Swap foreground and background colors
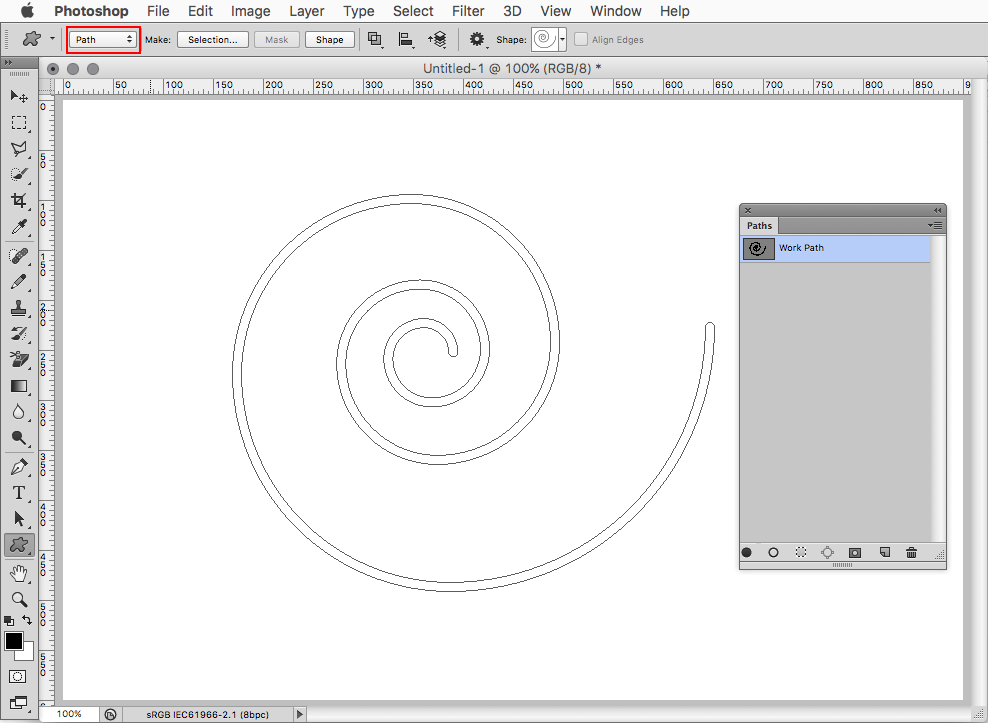988x723 pixels. [27, 621]
